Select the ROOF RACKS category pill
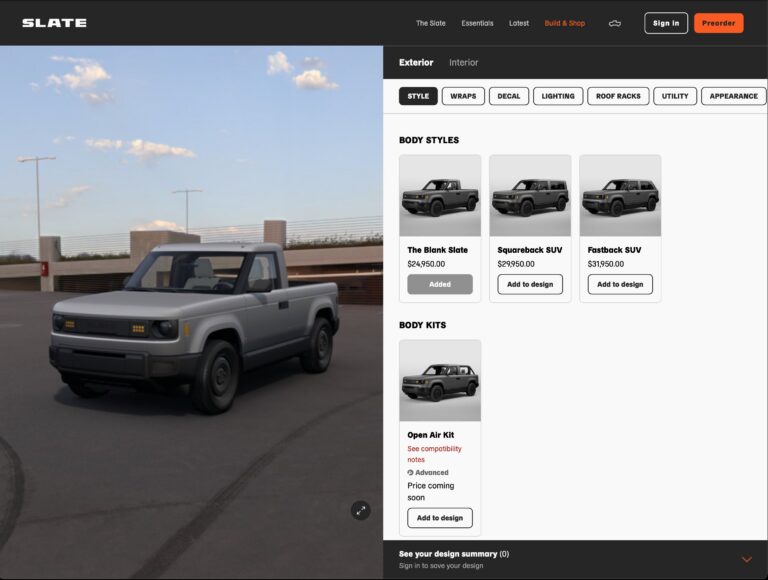This screenshot has width=768, height=580. point(618,96)
